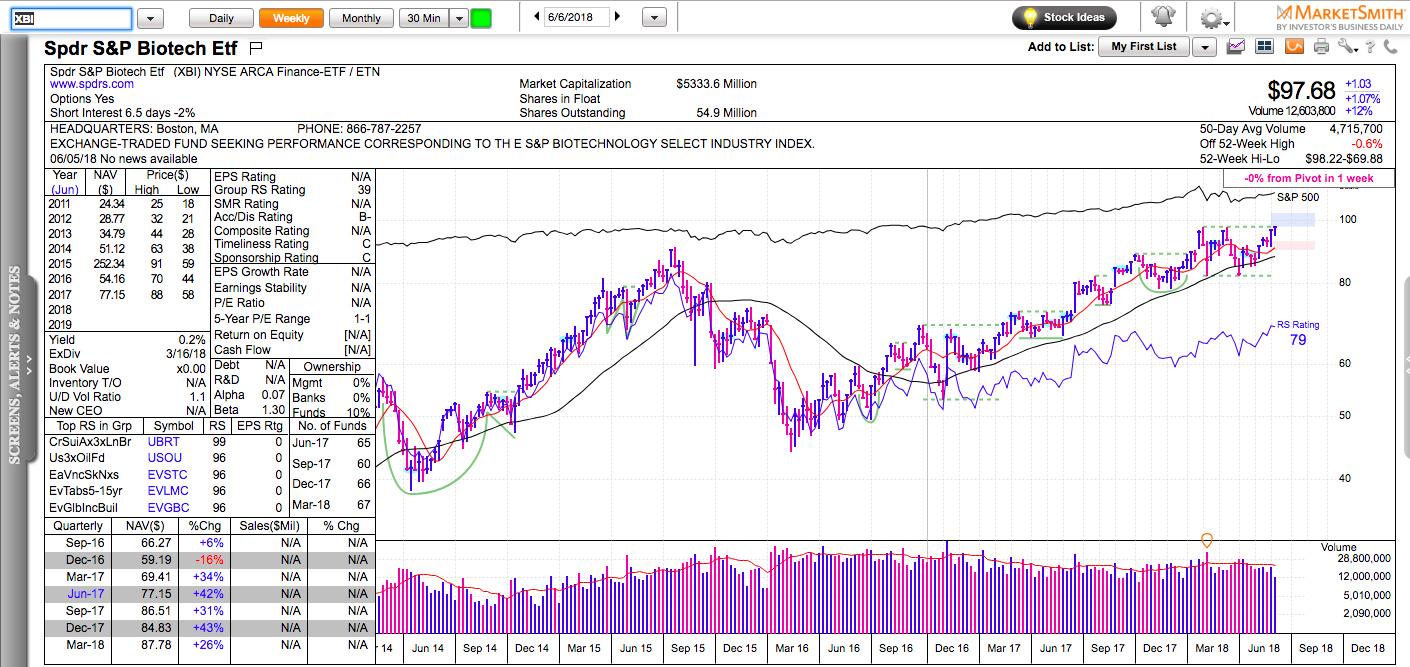Expand the intraday interval dropdown arrow

coord(458,18)
